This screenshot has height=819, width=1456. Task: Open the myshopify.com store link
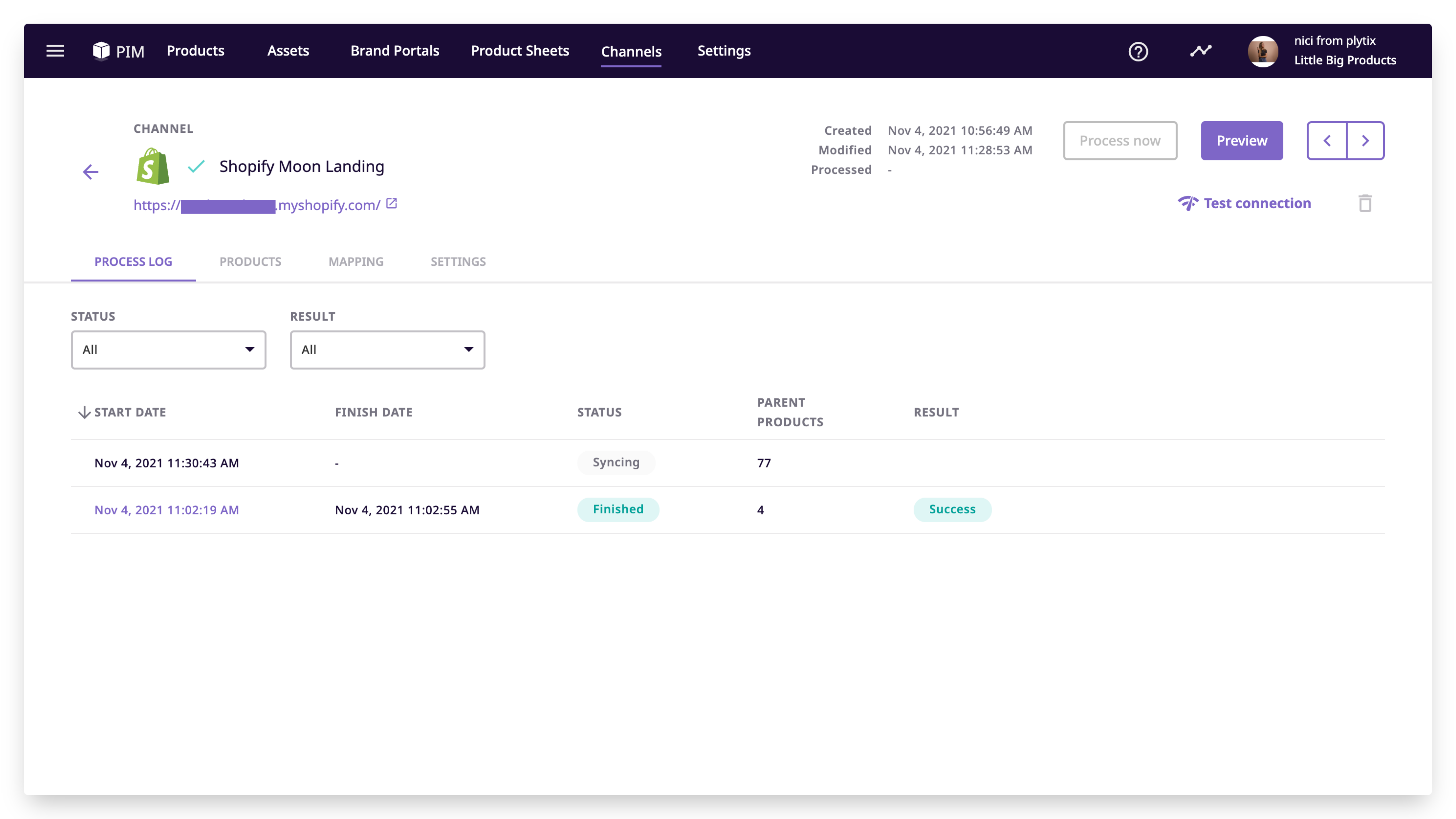257,205
